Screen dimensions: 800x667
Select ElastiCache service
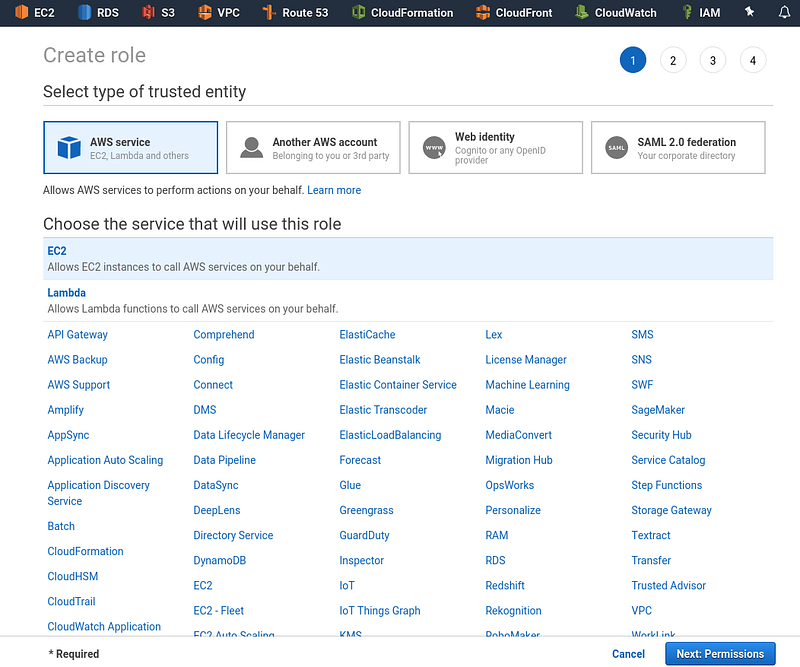[367, 335]
